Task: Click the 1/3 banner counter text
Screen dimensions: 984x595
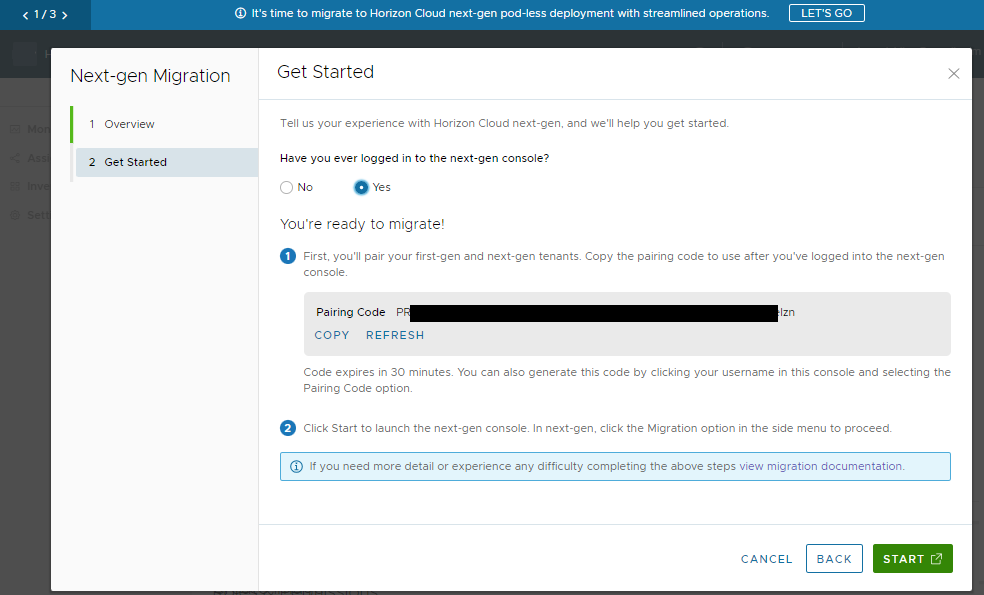Action: (45, 14)
